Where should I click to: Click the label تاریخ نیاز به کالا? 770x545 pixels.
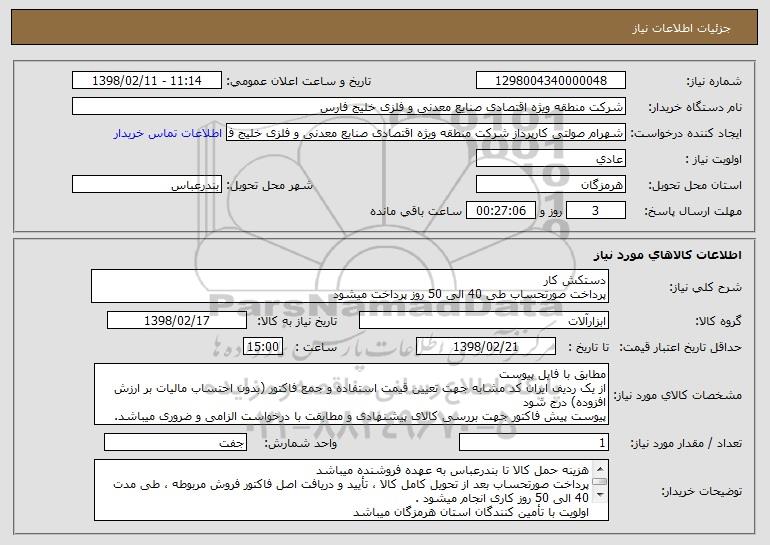[x=297, y=321]
